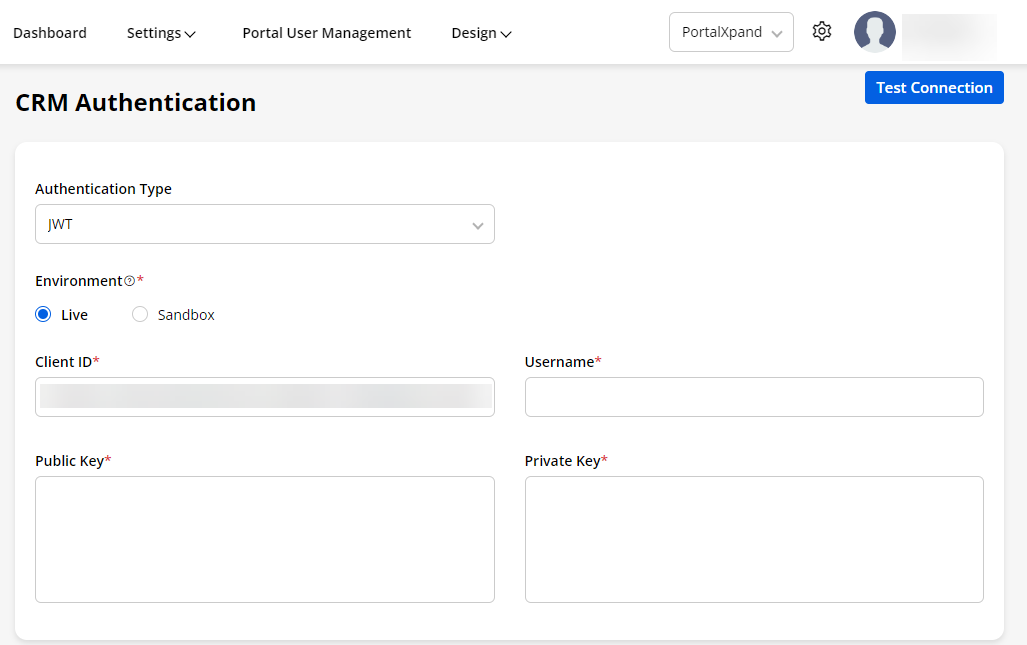Viewport: 1027px width, 645px height.
Task: Select the Live environment radio button
Action: pos(43,315)
